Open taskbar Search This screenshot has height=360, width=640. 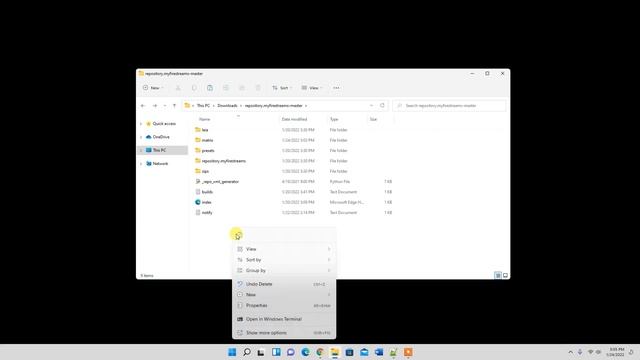click(x=247, y=352)
